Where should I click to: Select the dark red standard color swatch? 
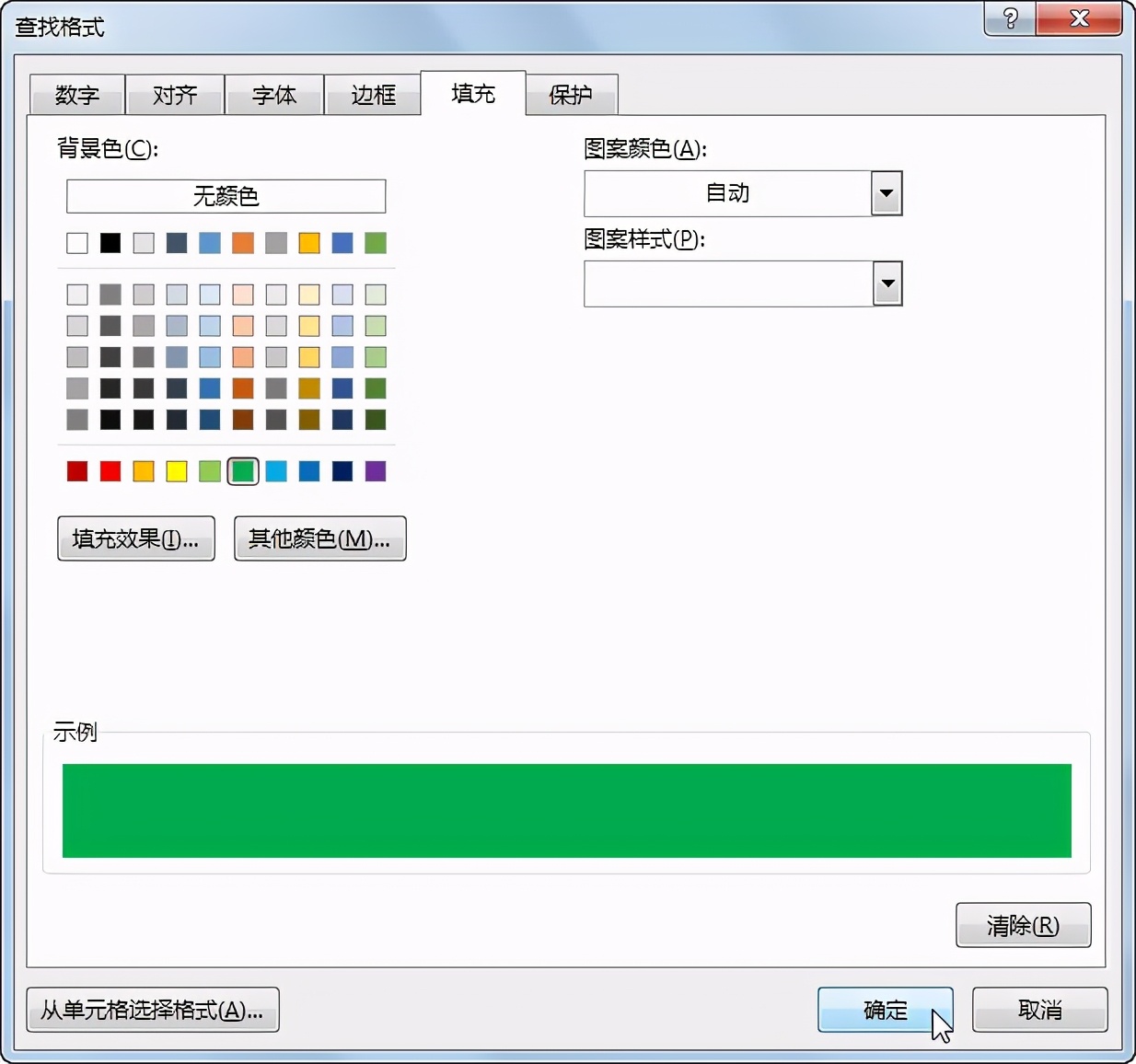(x=76, y=470)
